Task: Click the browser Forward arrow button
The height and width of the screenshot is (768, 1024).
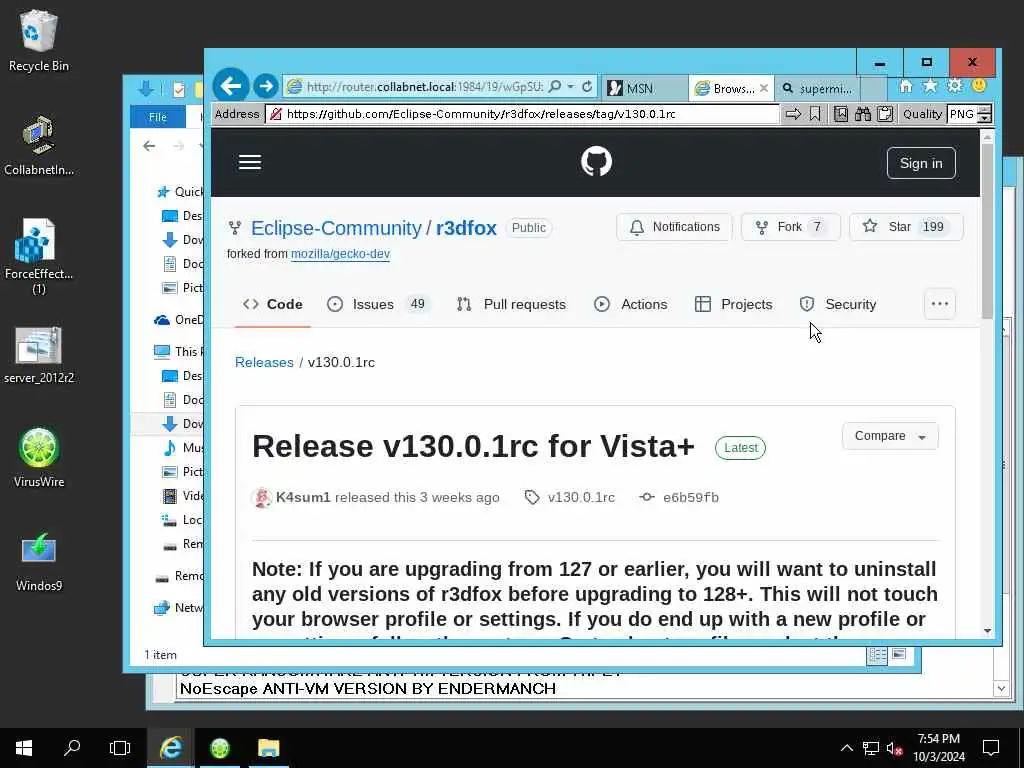Action: click(x=266, y=86)
